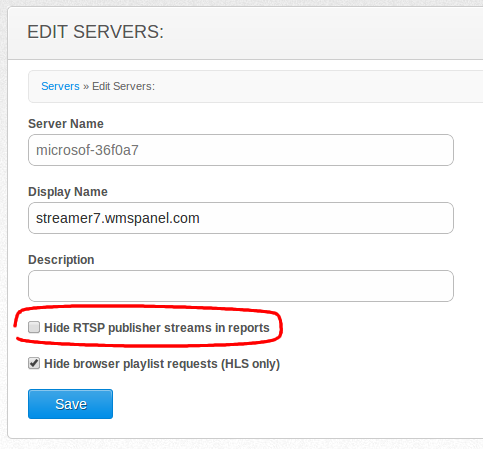Image resolution: width=483 pixels, height=449 pixels.
Task: Click the blue Save button
Action: coord(70,404)
